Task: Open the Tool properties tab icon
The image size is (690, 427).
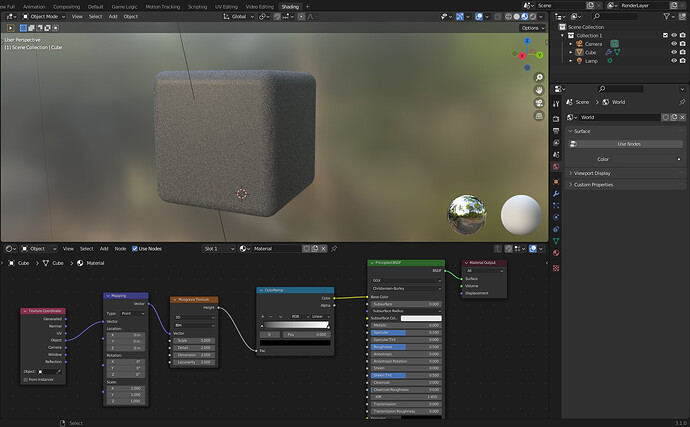Action: coord(556,104)
